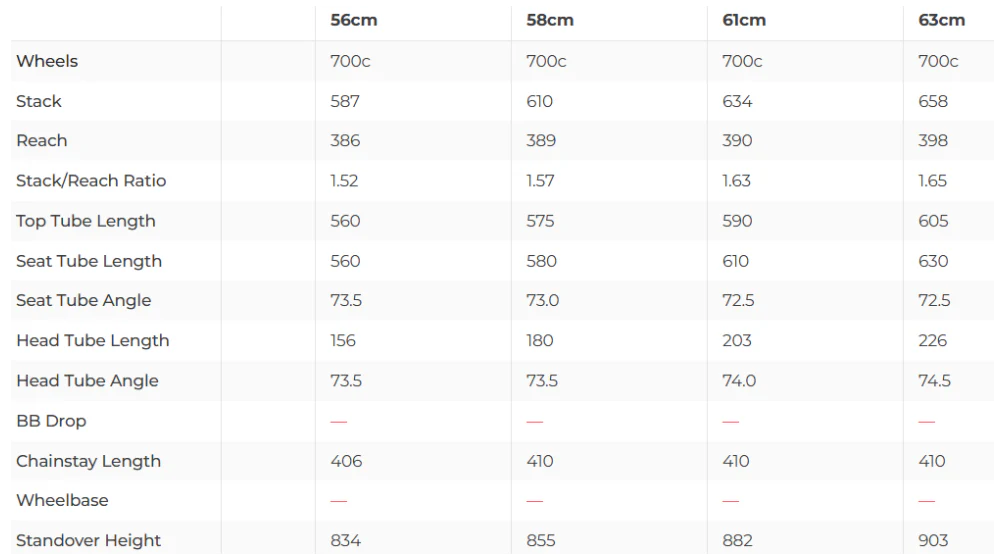Image resolution: width=994 pixels, height=559 pixels.
Task: Click the Chainstay Length row label
Action: (x=88, y=461)
